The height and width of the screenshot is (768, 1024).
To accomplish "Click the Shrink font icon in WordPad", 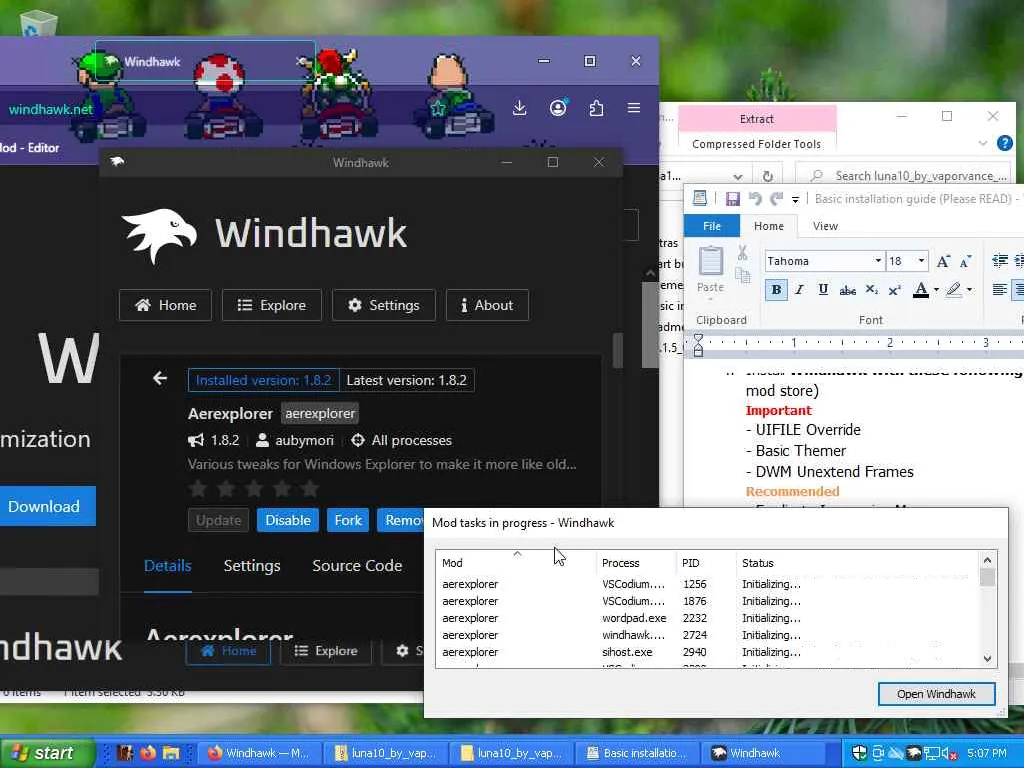I will (x=965, y=261).
